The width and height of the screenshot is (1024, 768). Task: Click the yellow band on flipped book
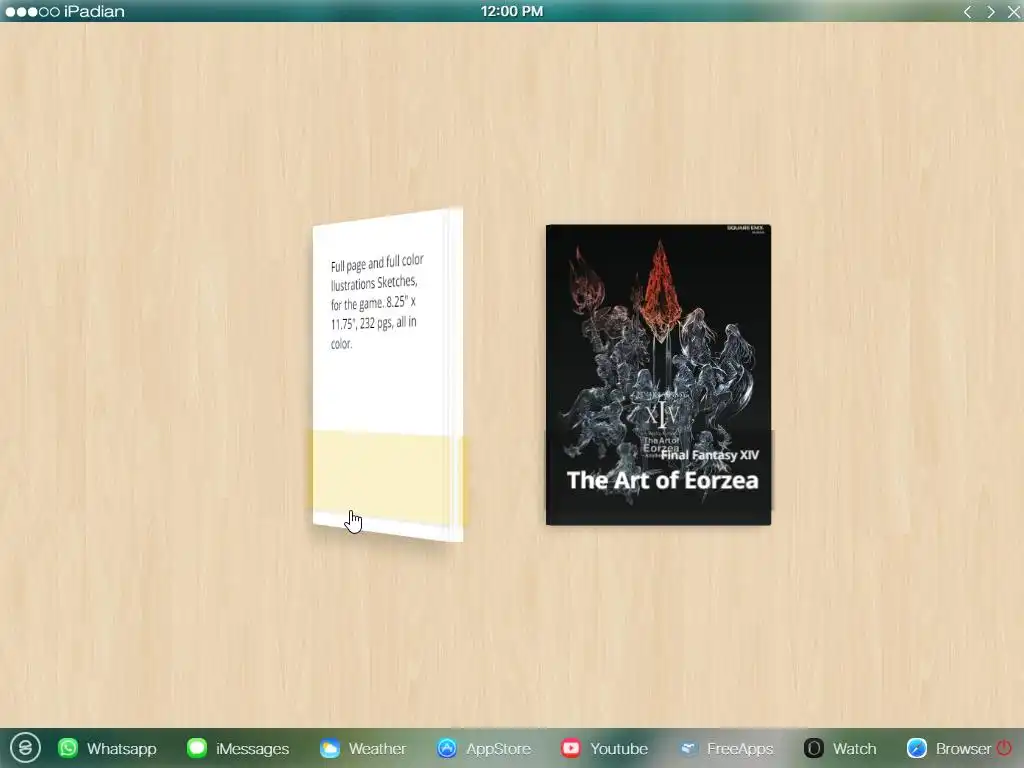[x=388, y=479]
